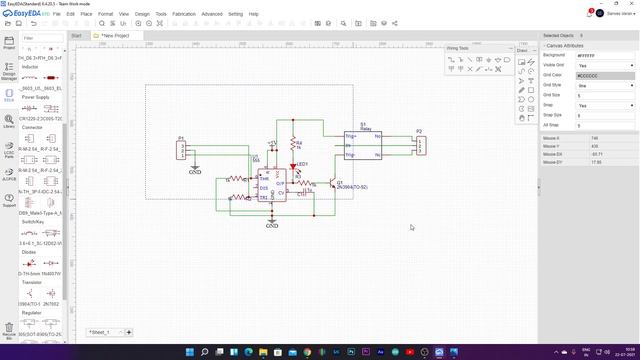Screen dimensions: 640x360
Task: Click the Open folder icon in the toolbar
Action: [8, 24]
